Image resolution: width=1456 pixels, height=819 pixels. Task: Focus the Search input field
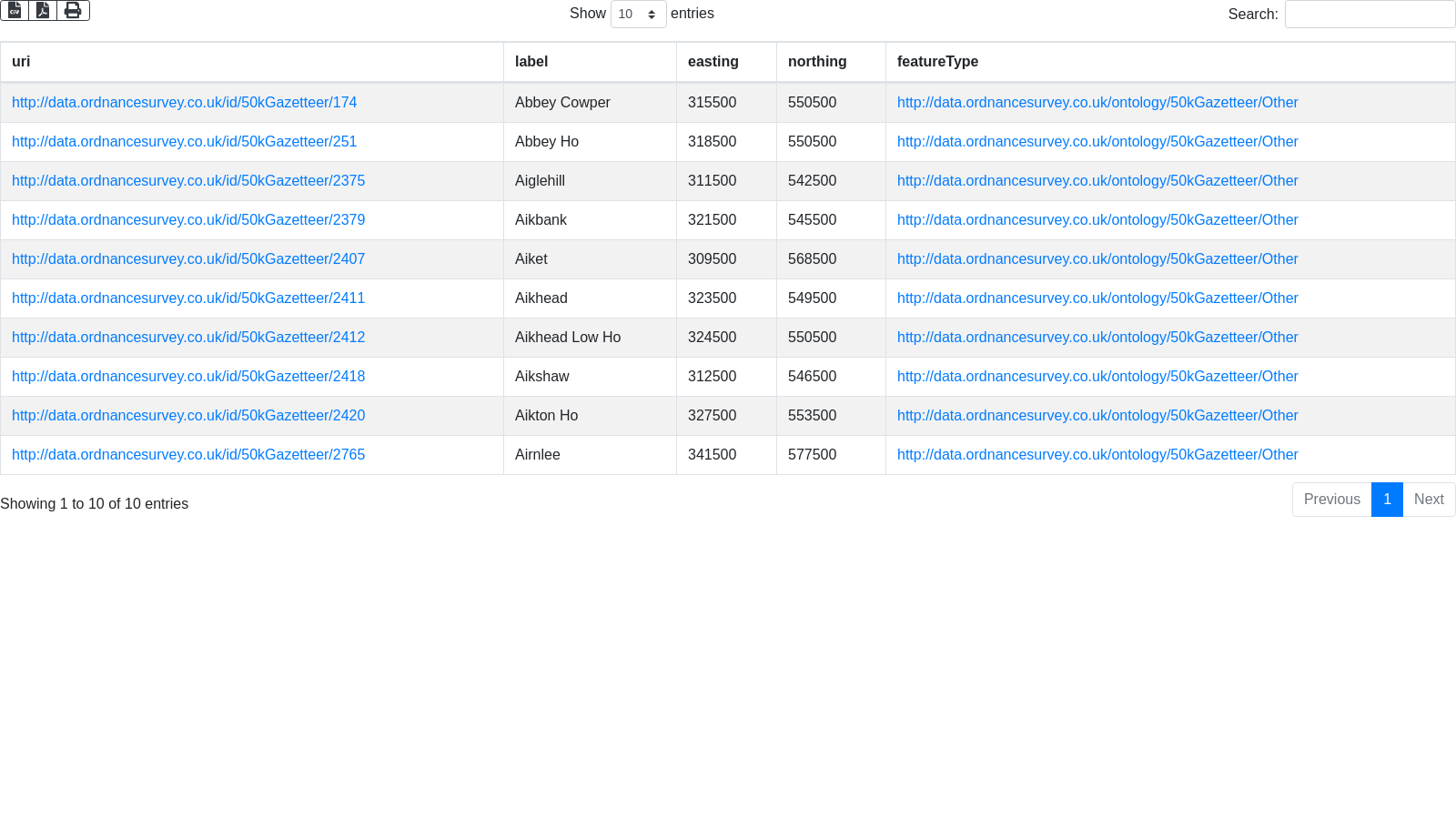(x=1370, y=15)
